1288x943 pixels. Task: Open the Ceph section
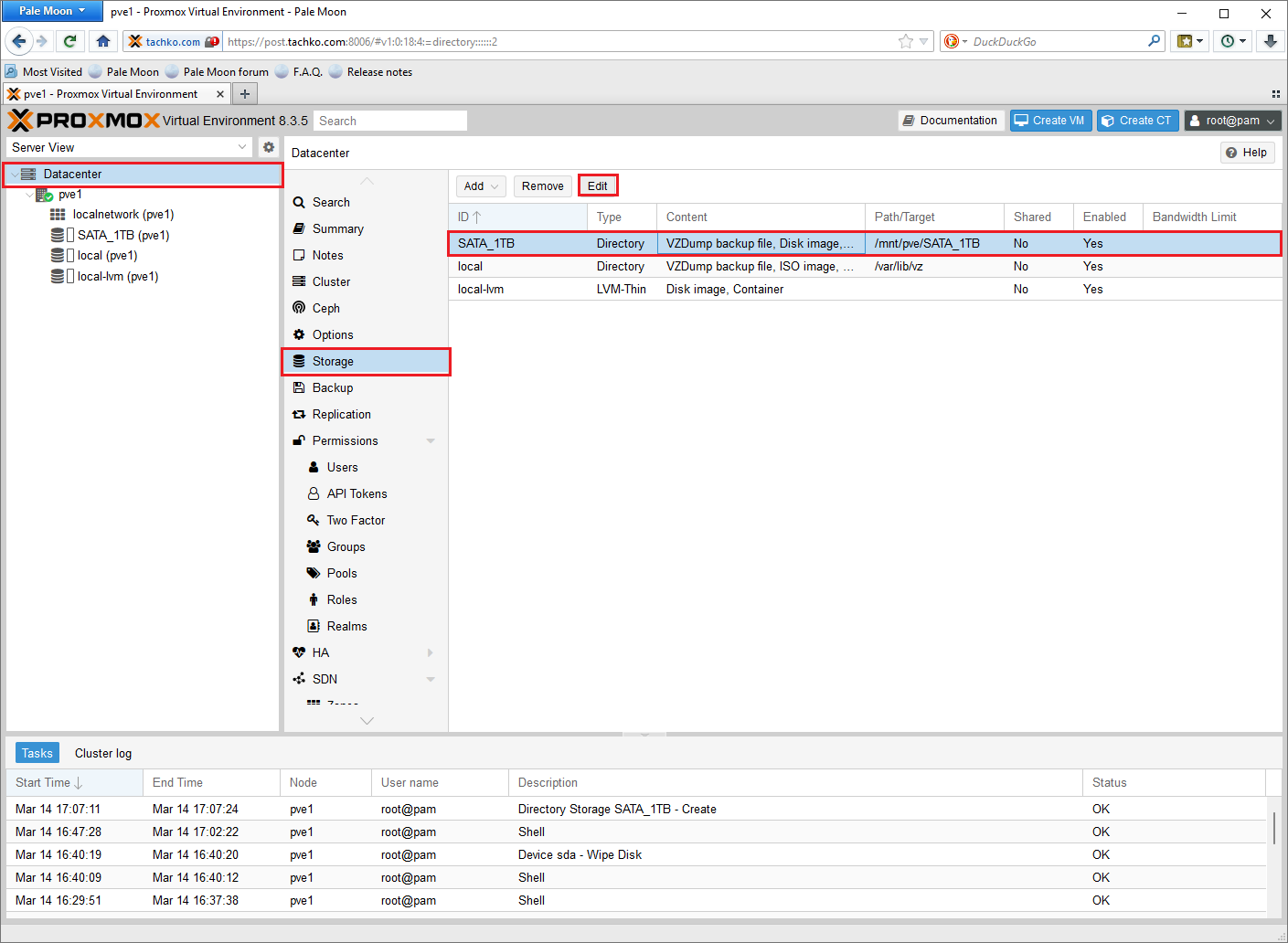tap(366, 308)
